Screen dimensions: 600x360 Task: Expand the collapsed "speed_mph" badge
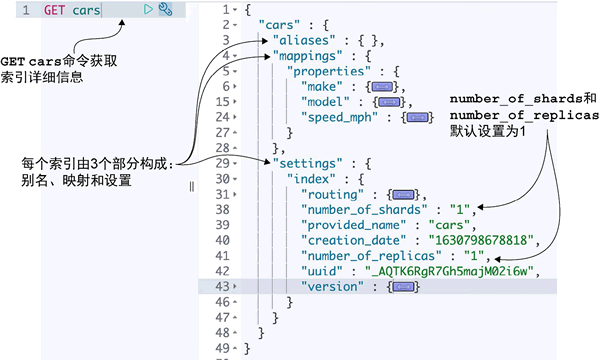tap(417, 117)
